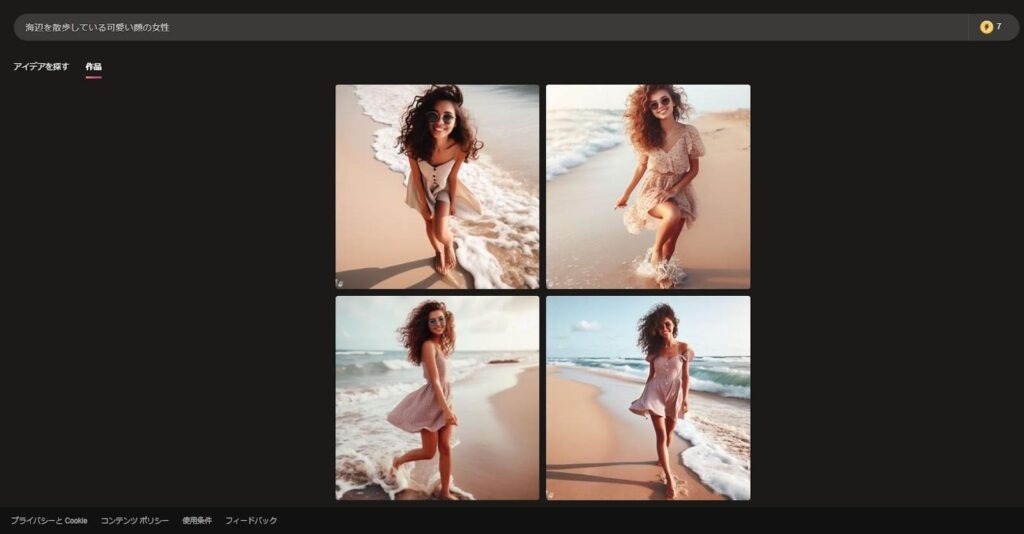Open the top-left image with white buttoned dress

coord(437,186)
